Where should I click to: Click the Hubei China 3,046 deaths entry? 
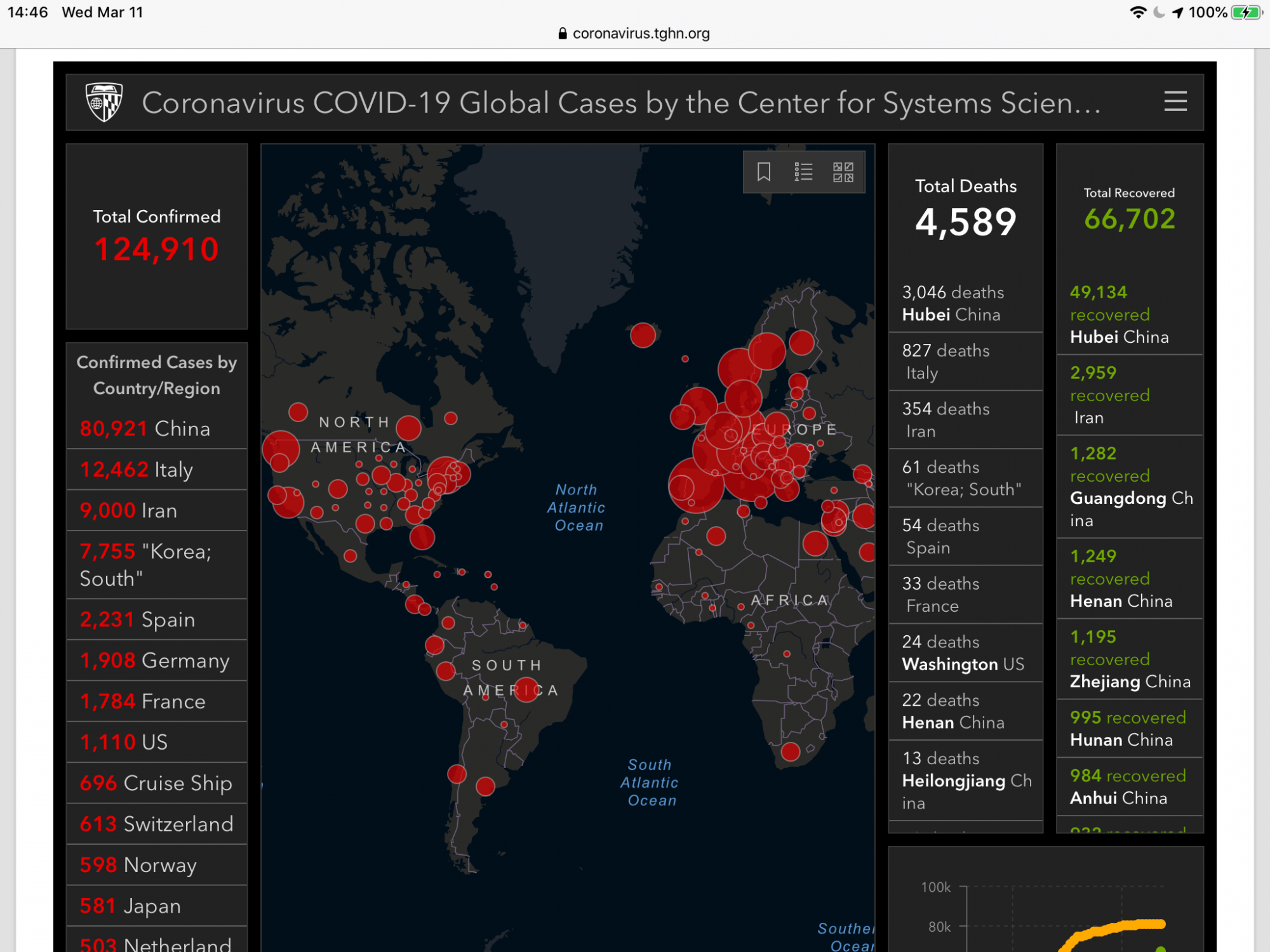coord(965,303)
